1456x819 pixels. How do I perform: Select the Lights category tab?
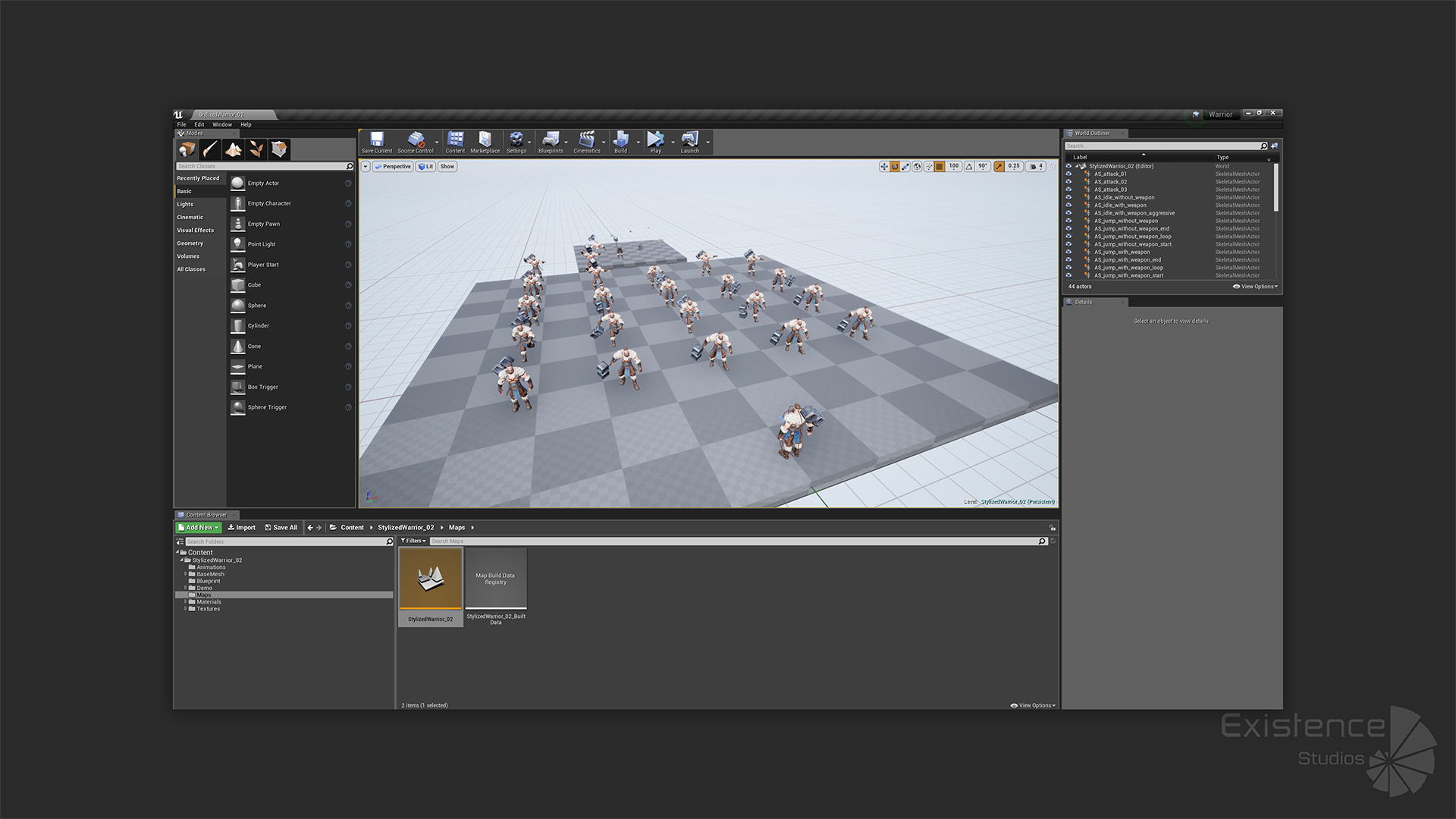click(x=186, y=204)
